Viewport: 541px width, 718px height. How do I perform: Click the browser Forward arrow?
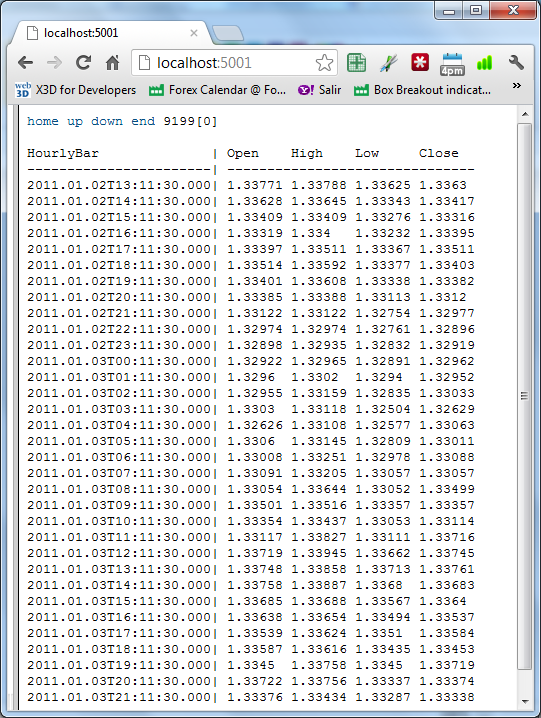[x=55, y=63]
